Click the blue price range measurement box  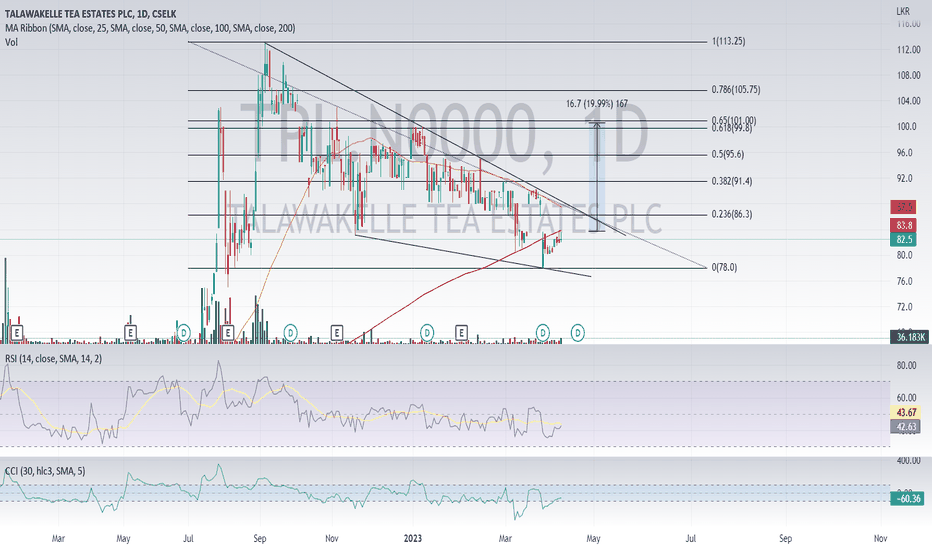point(597,177)
